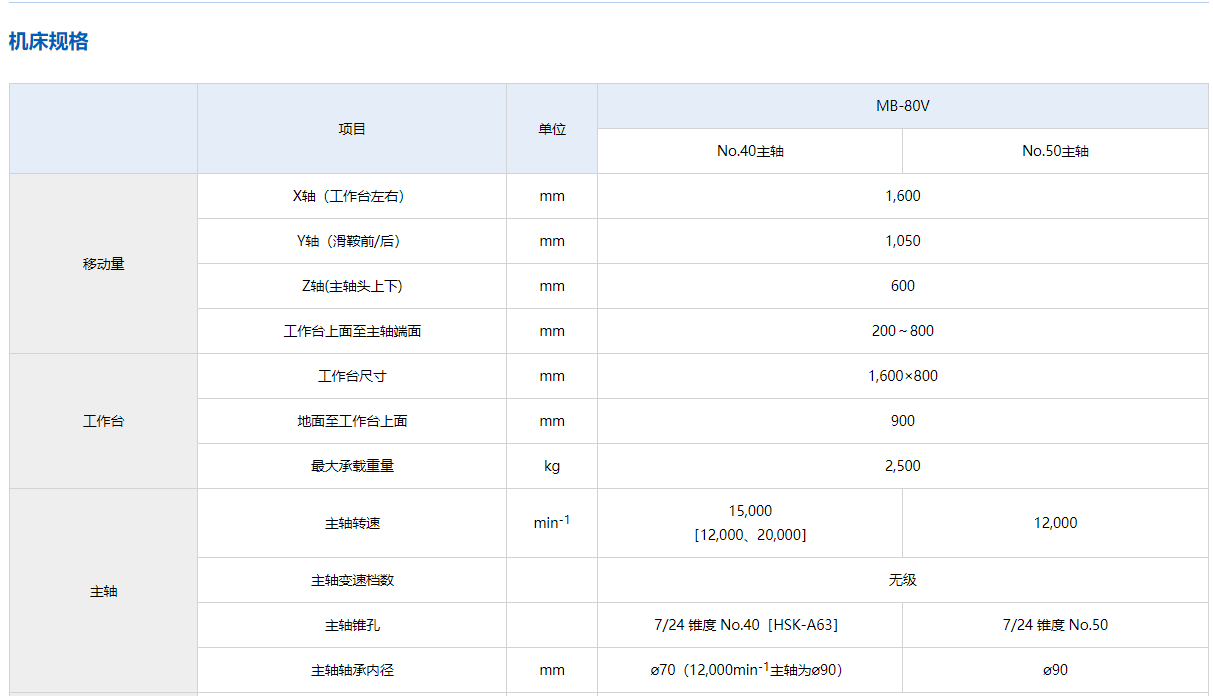Click the 主轴轴承内径 row label

pyautogui.click(x=352, y=670)
